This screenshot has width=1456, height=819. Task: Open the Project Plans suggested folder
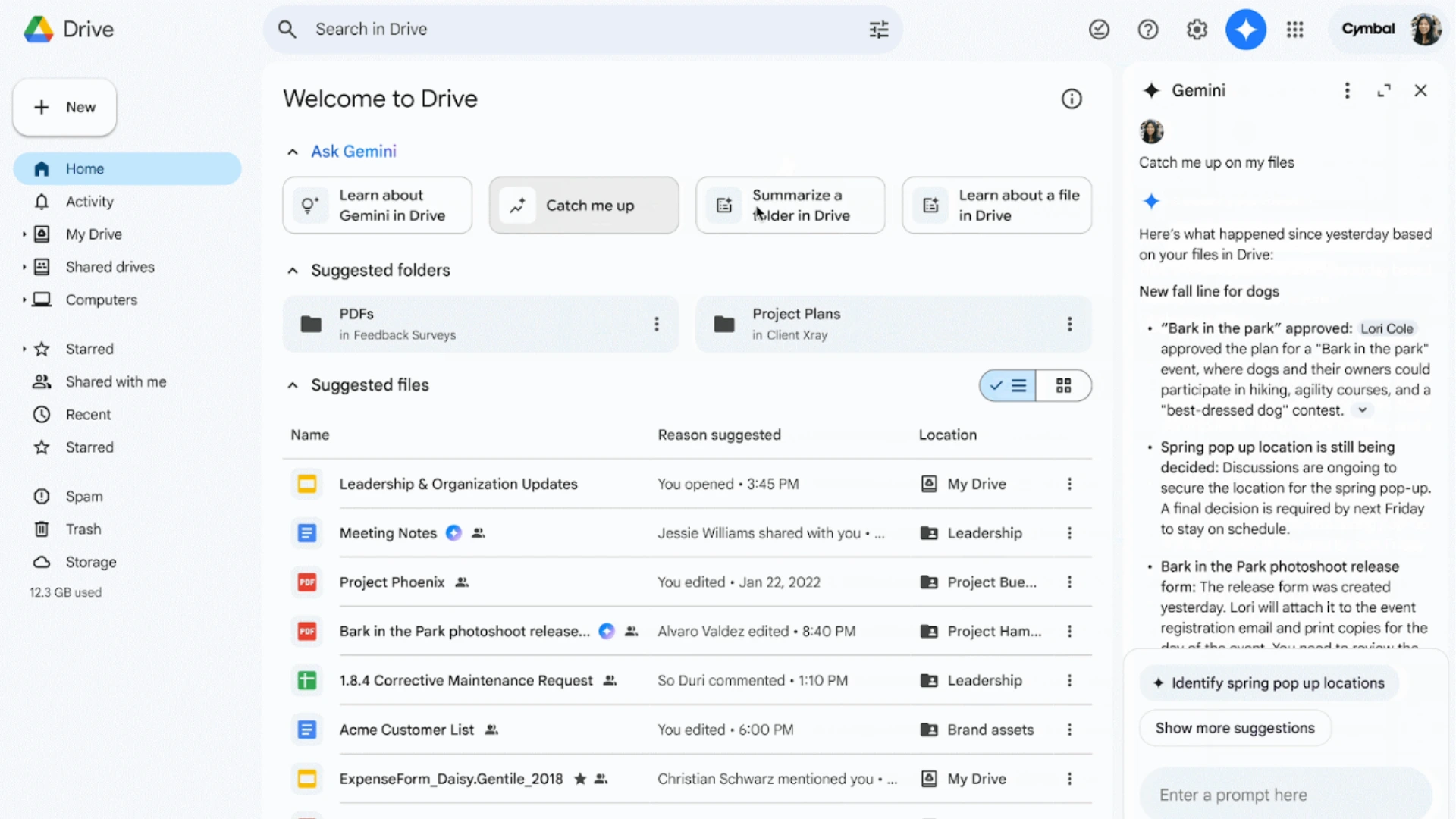893,325
